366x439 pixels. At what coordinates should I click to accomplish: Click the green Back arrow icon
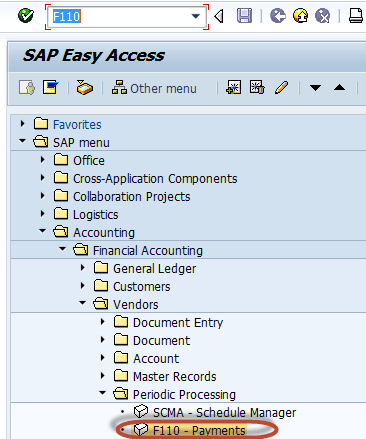click(278, 16)
